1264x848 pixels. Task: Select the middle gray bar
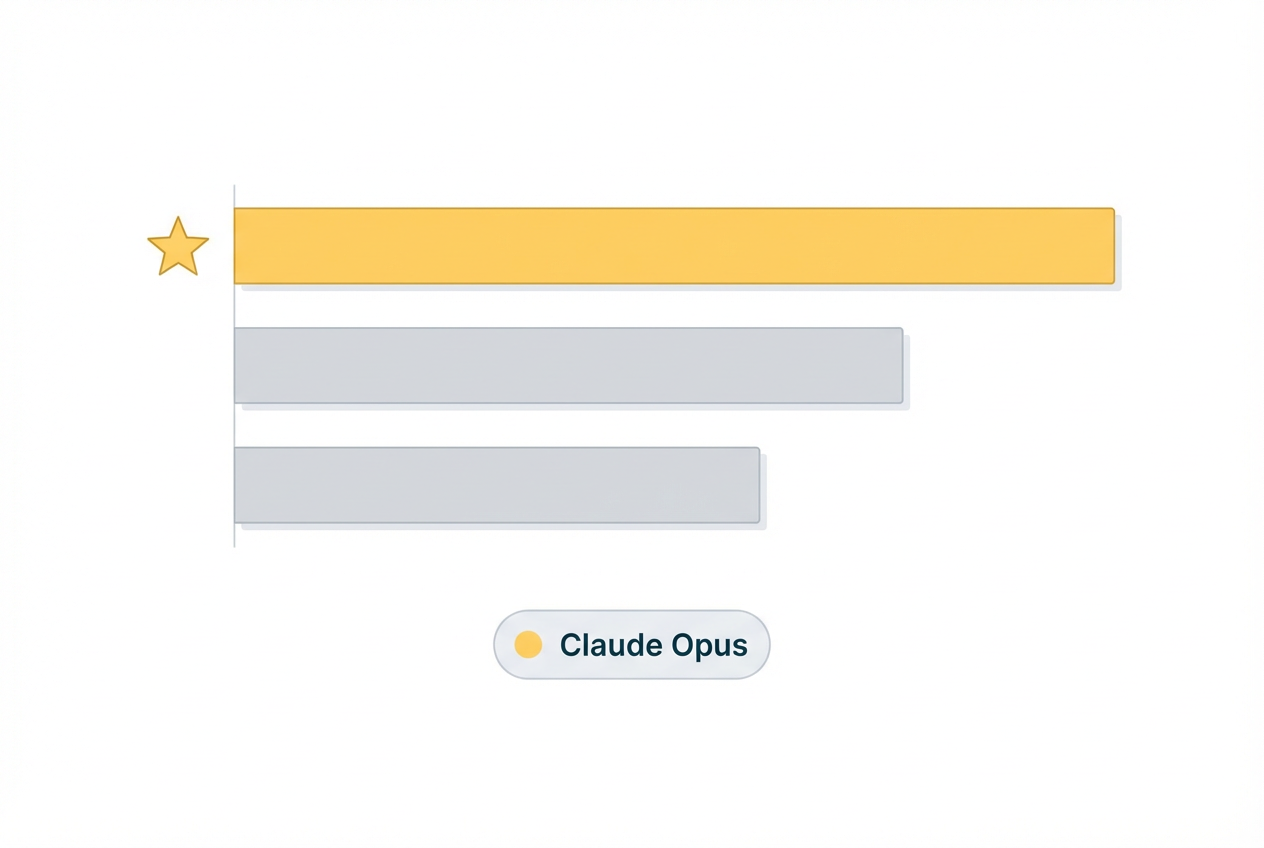tap(568, 365)
